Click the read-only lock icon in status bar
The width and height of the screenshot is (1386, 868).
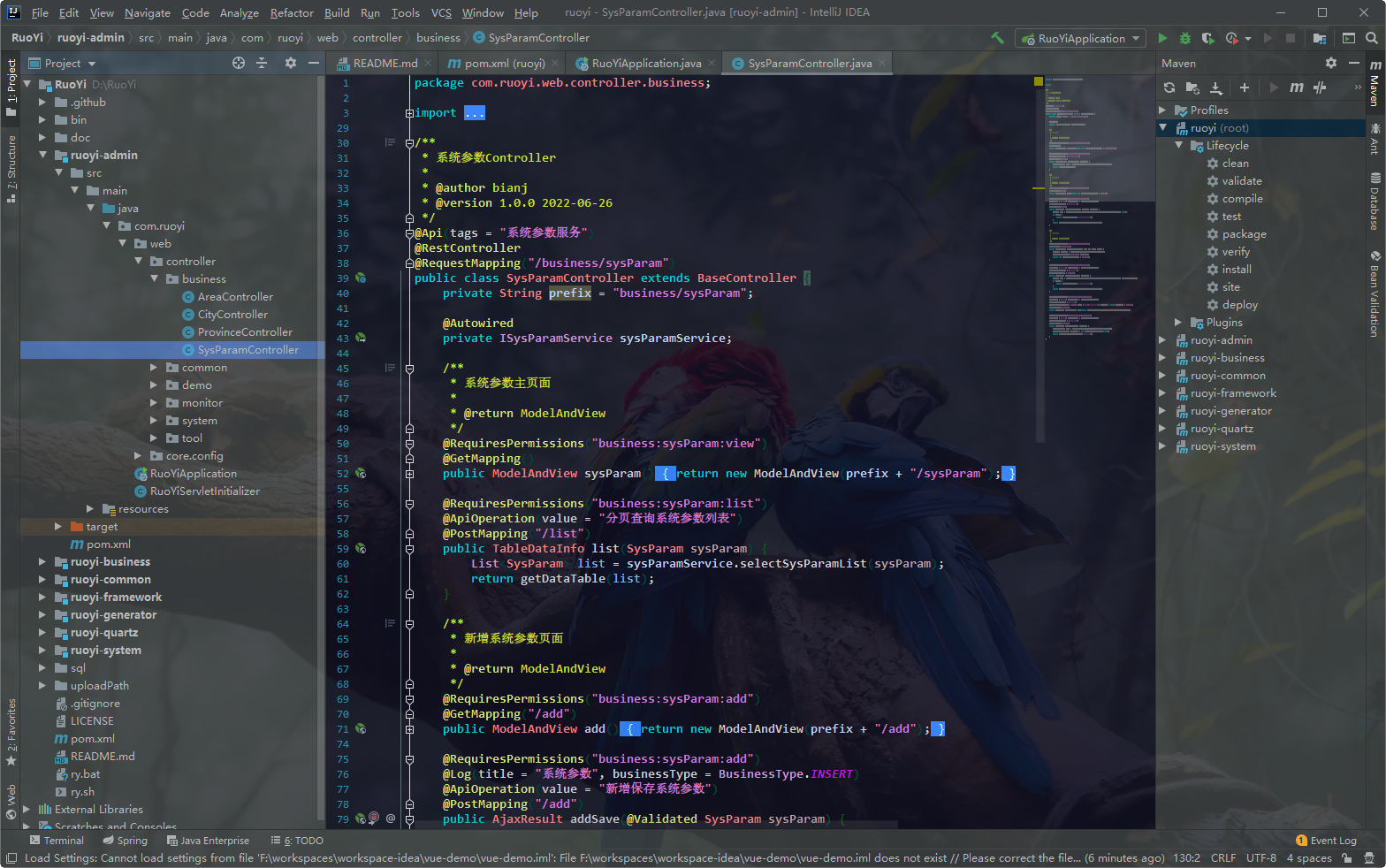1346,858
